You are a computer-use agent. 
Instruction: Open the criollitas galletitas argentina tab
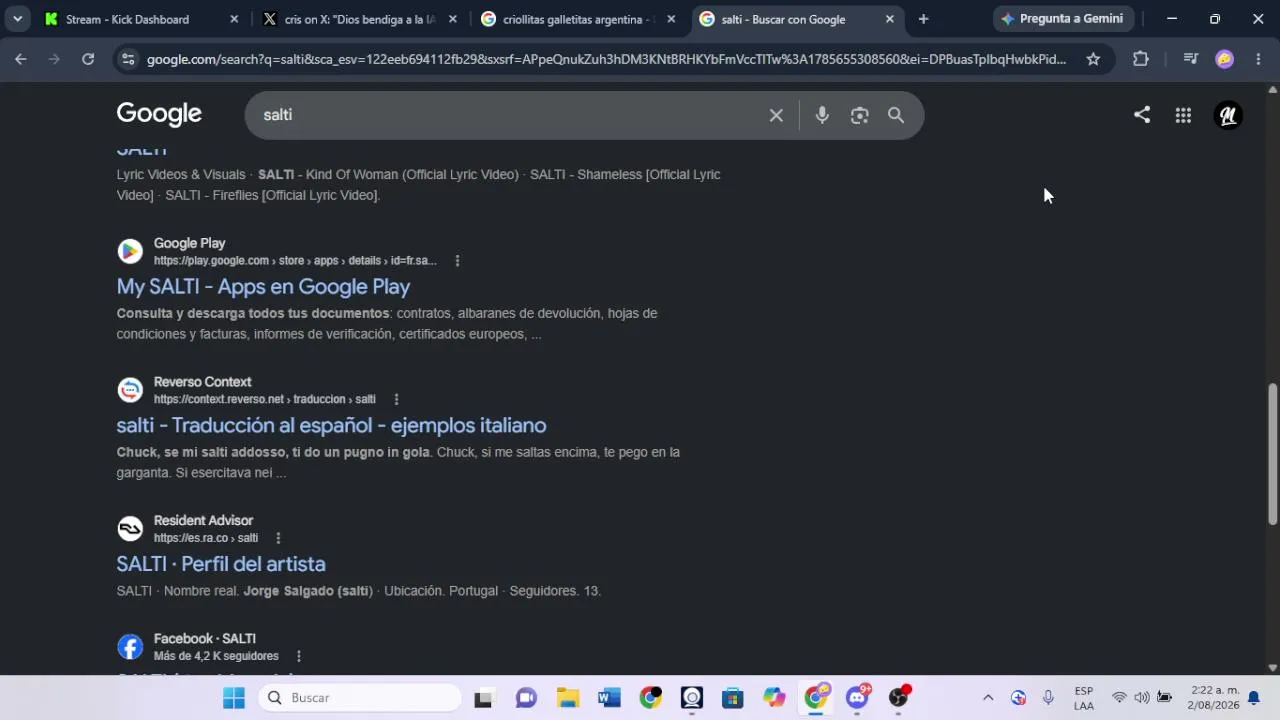(x=576, y=19)
